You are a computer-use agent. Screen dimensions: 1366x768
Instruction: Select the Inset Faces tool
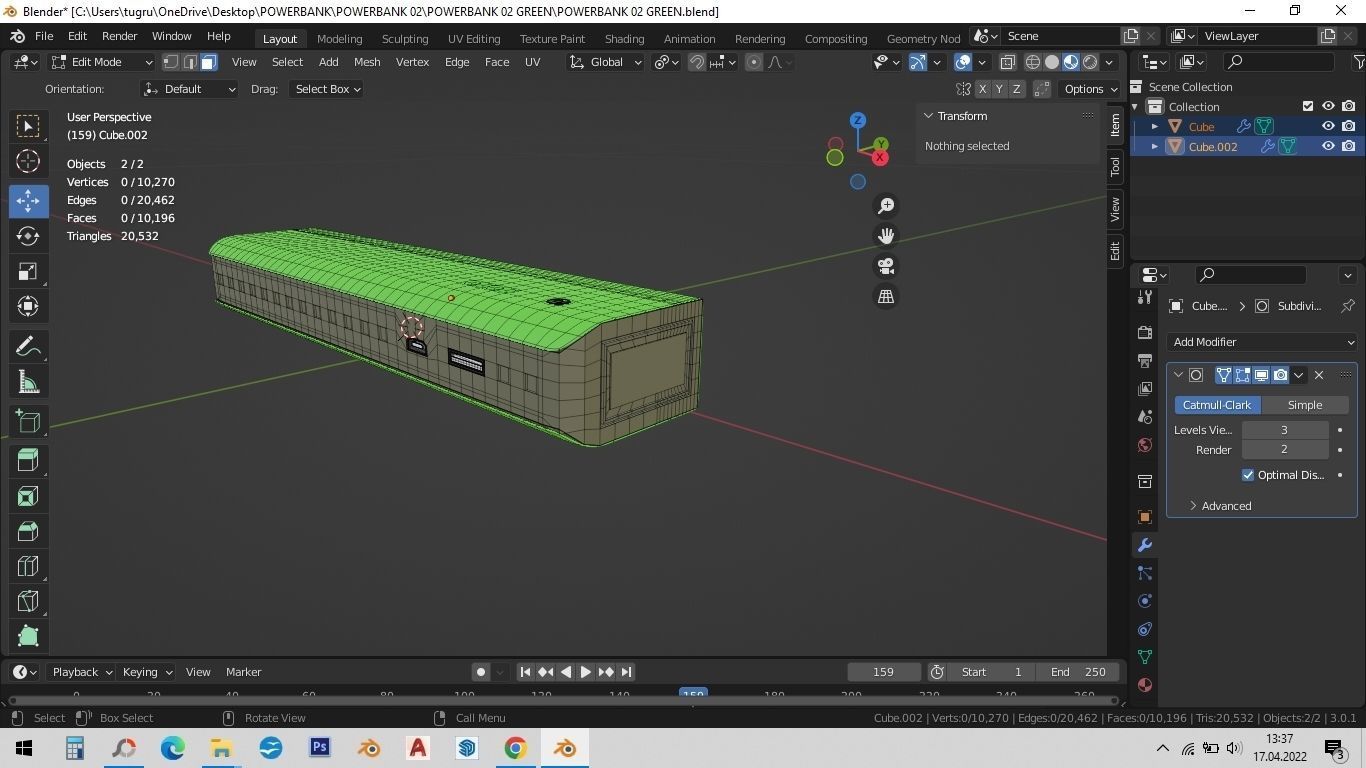(28, 496)
